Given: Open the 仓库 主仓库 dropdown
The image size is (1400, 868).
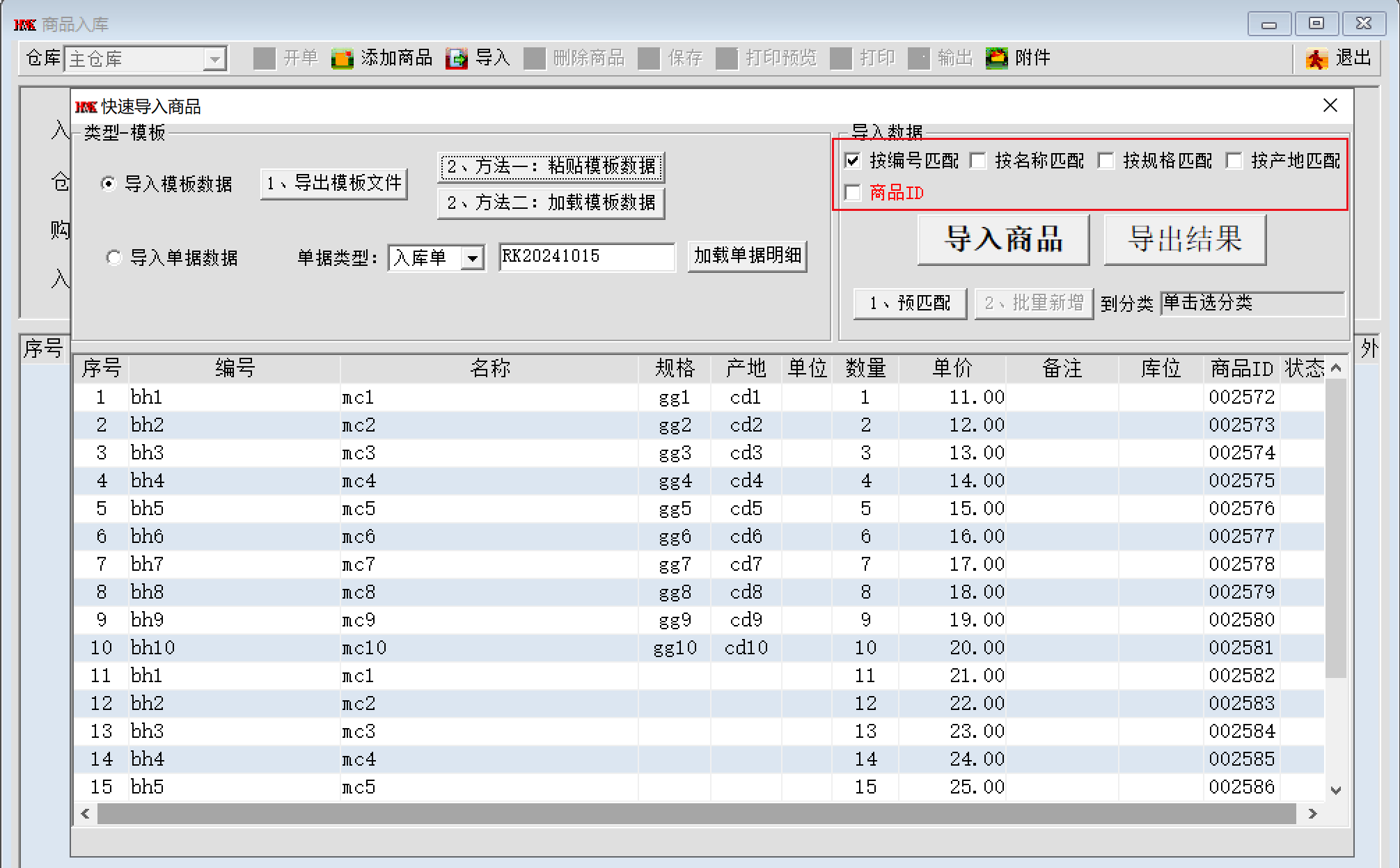Looking at the screenshot, I should pos(215,59).
